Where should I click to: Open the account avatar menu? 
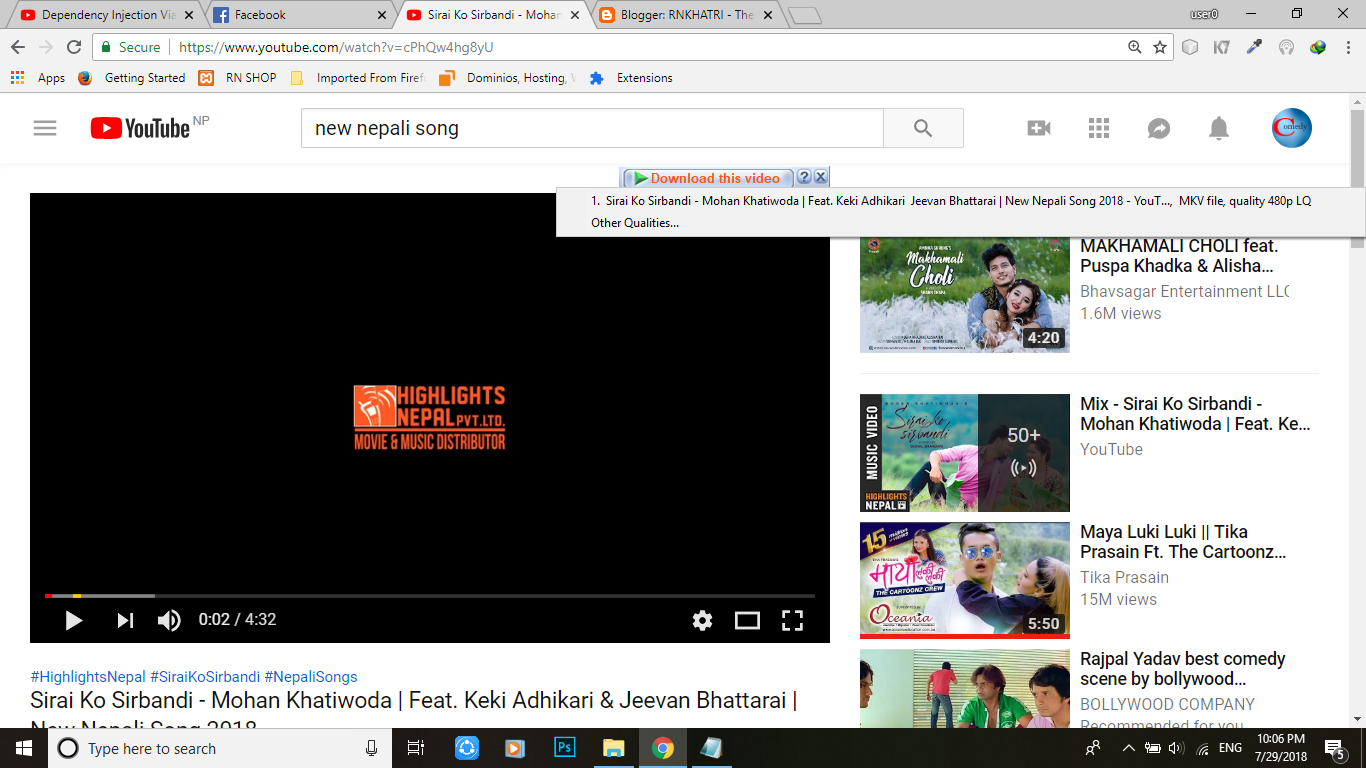pos(1291,128)
